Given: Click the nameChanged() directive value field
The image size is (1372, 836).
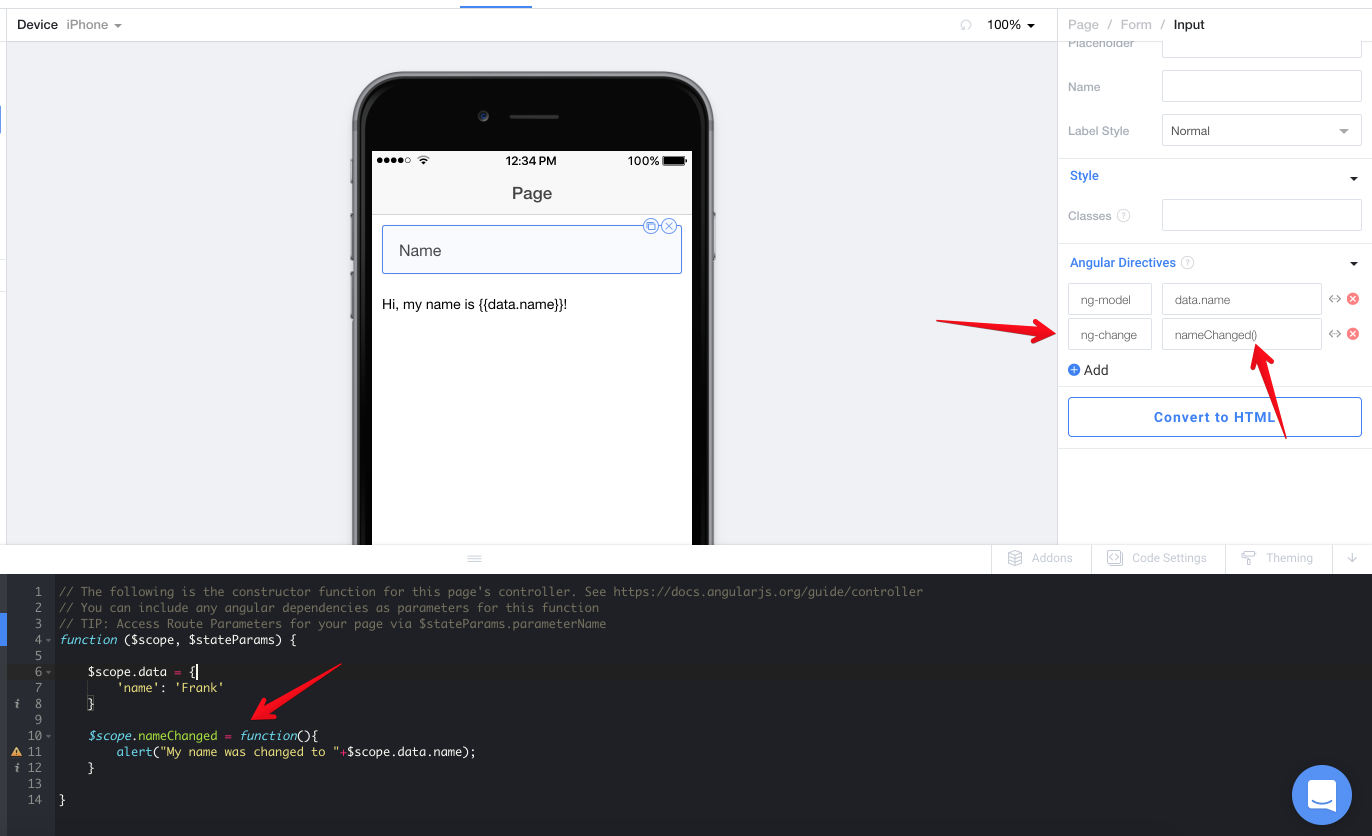Looking at the screenshot, I should [1241, 334].
